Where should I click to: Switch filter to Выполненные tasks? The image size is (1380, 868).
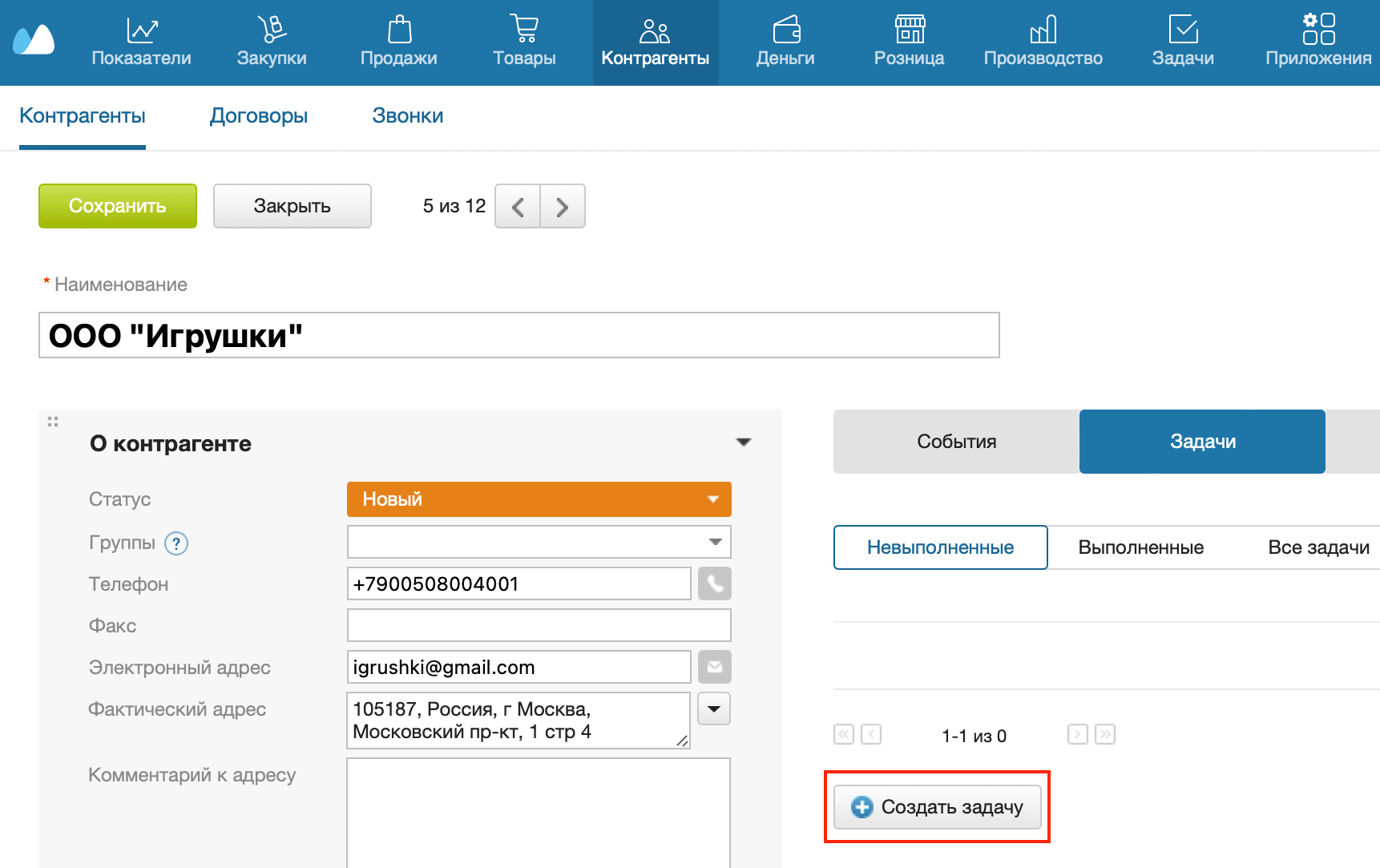[1140, 547]
